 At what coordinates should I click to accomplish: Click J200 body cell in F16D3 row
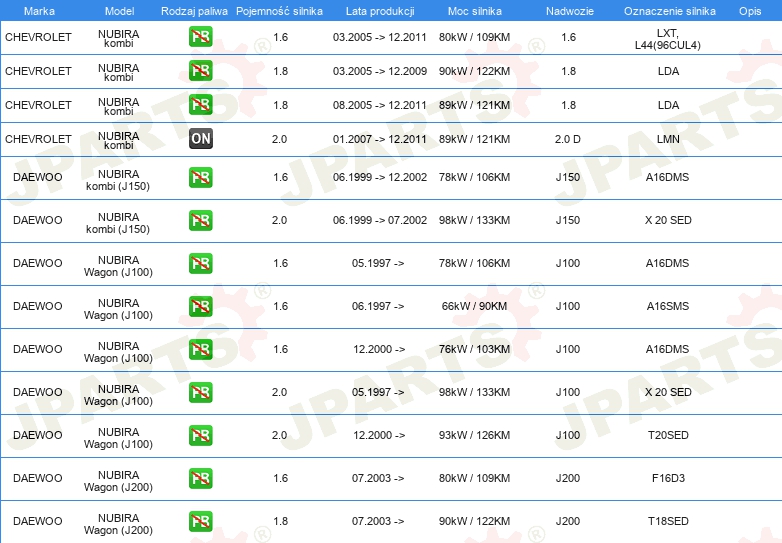point(568,478)
